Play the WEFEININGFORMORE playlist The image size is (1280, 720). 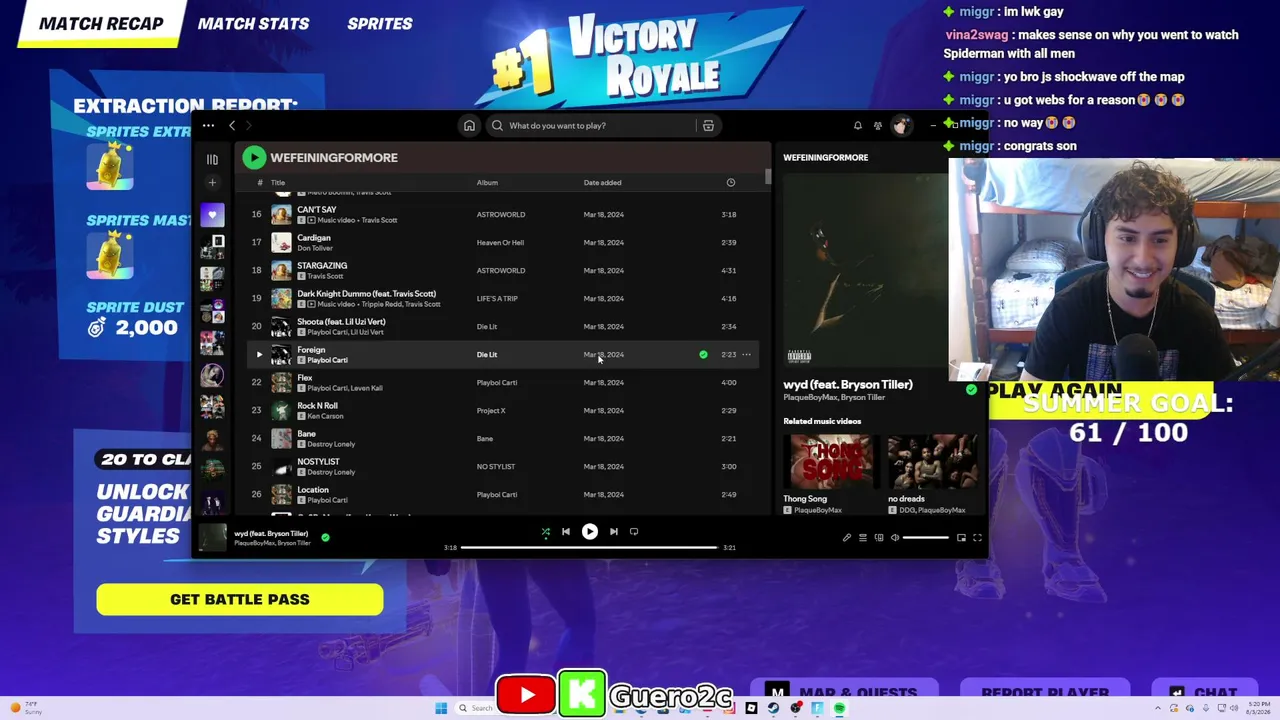click(254, 157)
